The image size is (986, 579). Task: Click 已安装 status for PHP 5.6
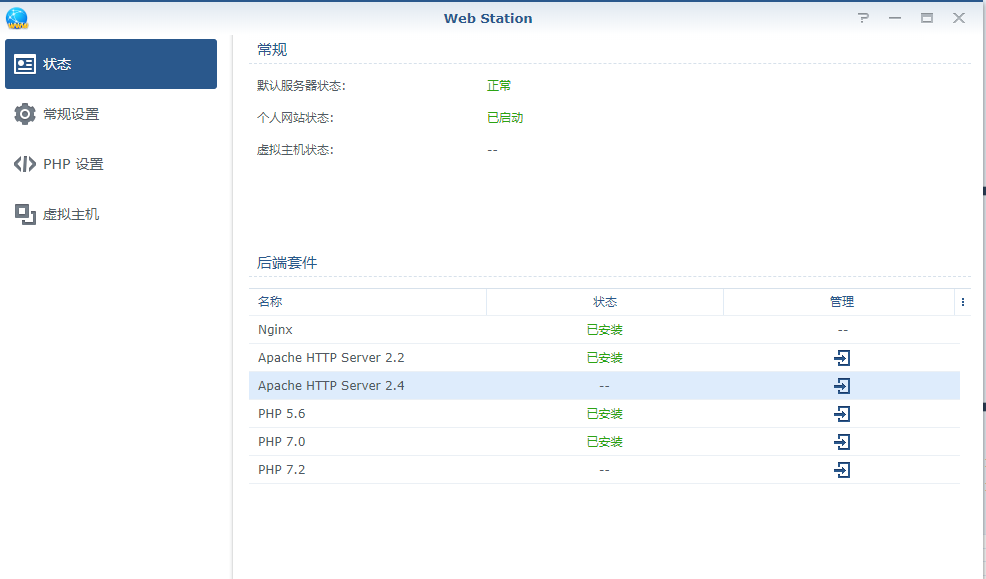click(604, 414)
